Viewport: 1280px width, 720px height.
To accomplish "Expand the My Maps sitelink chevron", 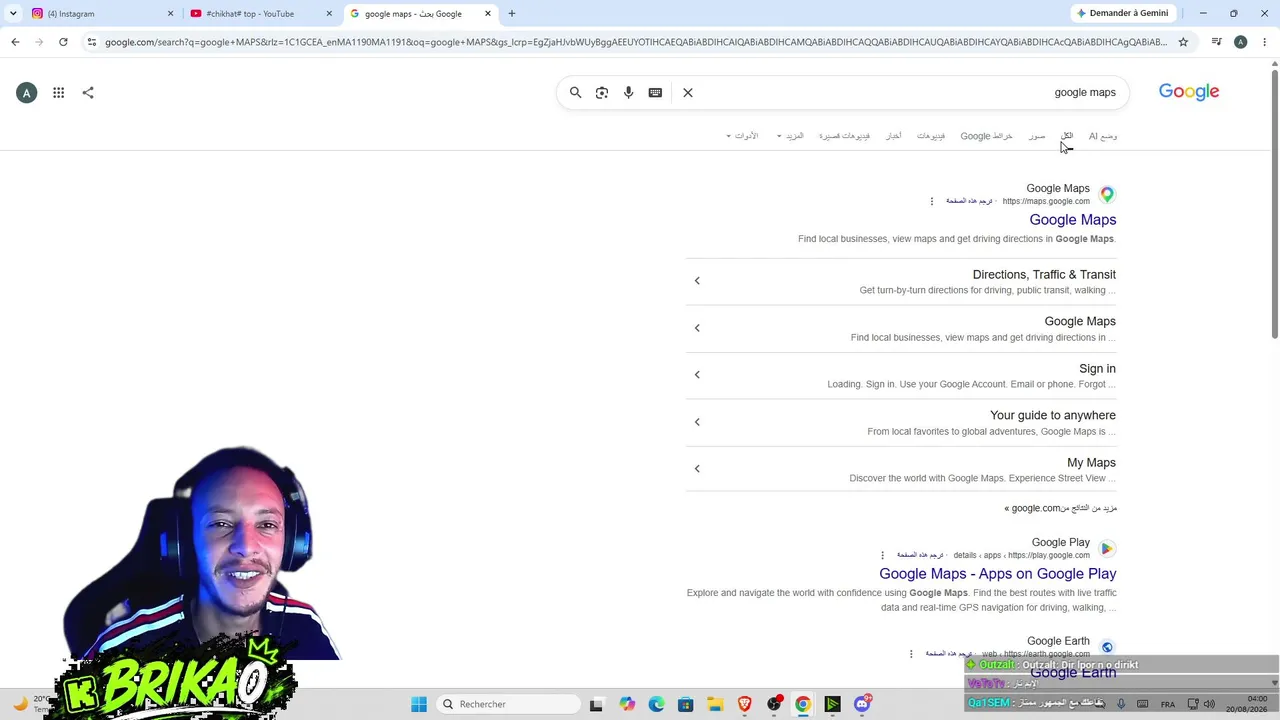I will pos(697,469).
